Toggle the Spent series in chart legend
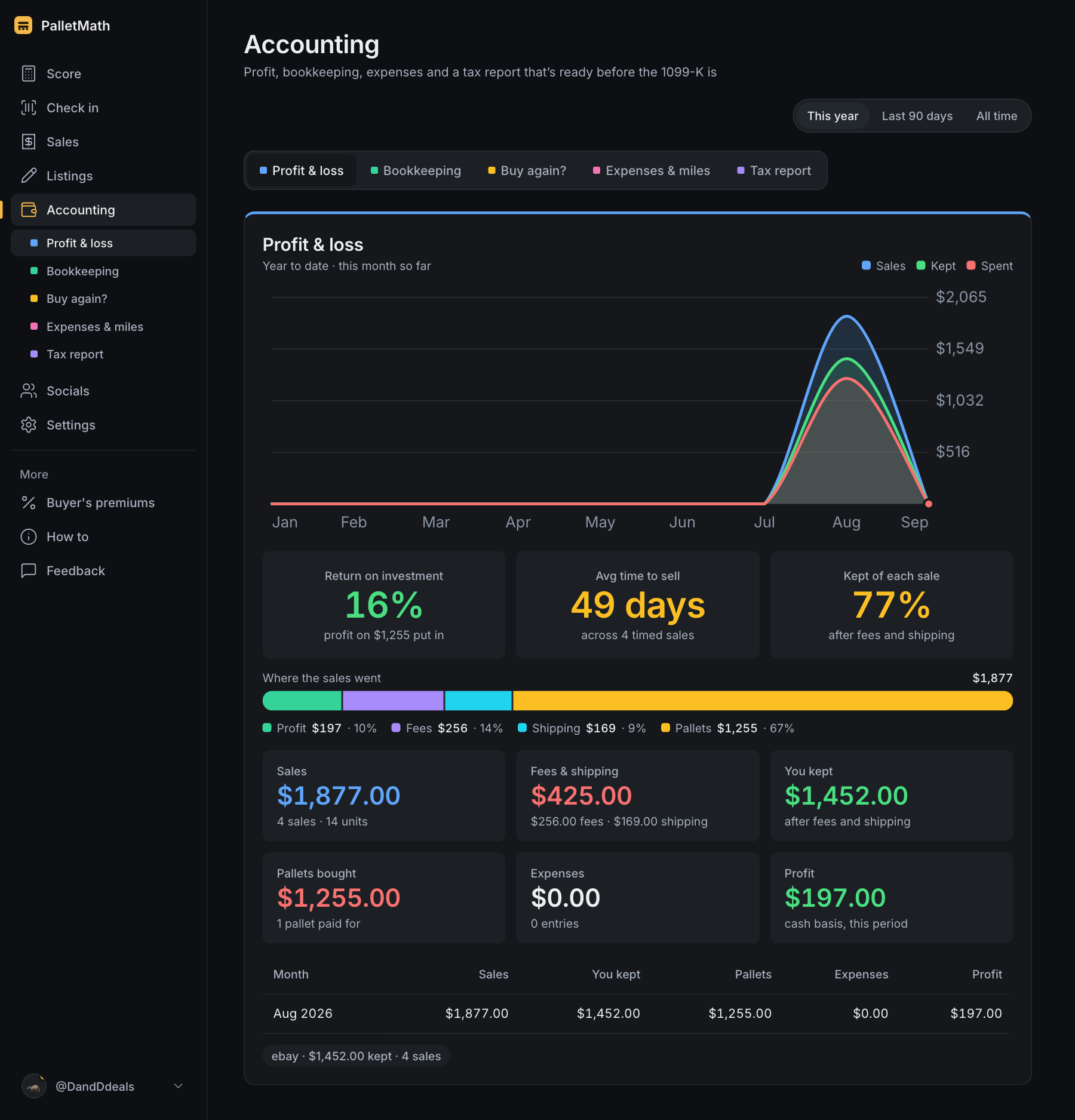The image size is (1075, 1120). pyautogui.click(x=990, y=266)
